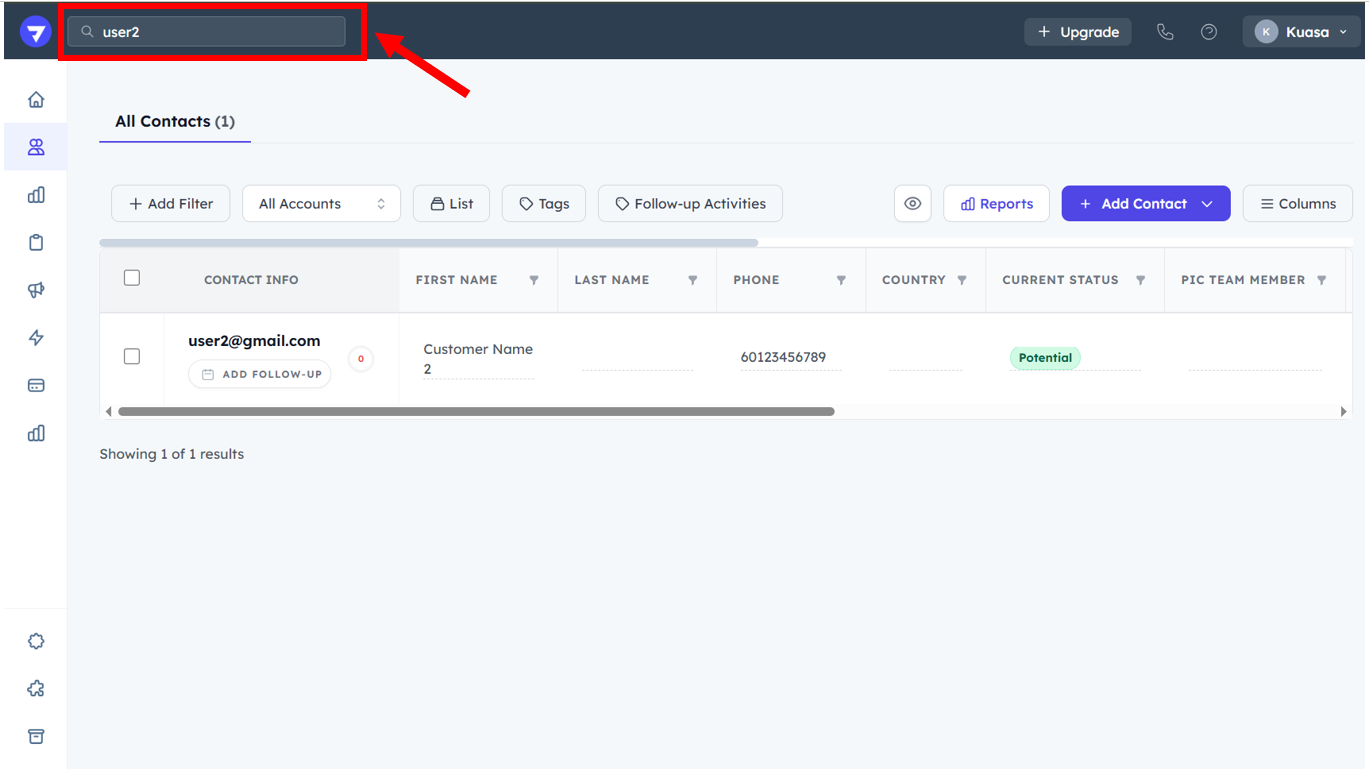Open the help question mark icon
Image resolution: width=1369 pixels, height=769 pixels.
click(x=1209, y=32)
